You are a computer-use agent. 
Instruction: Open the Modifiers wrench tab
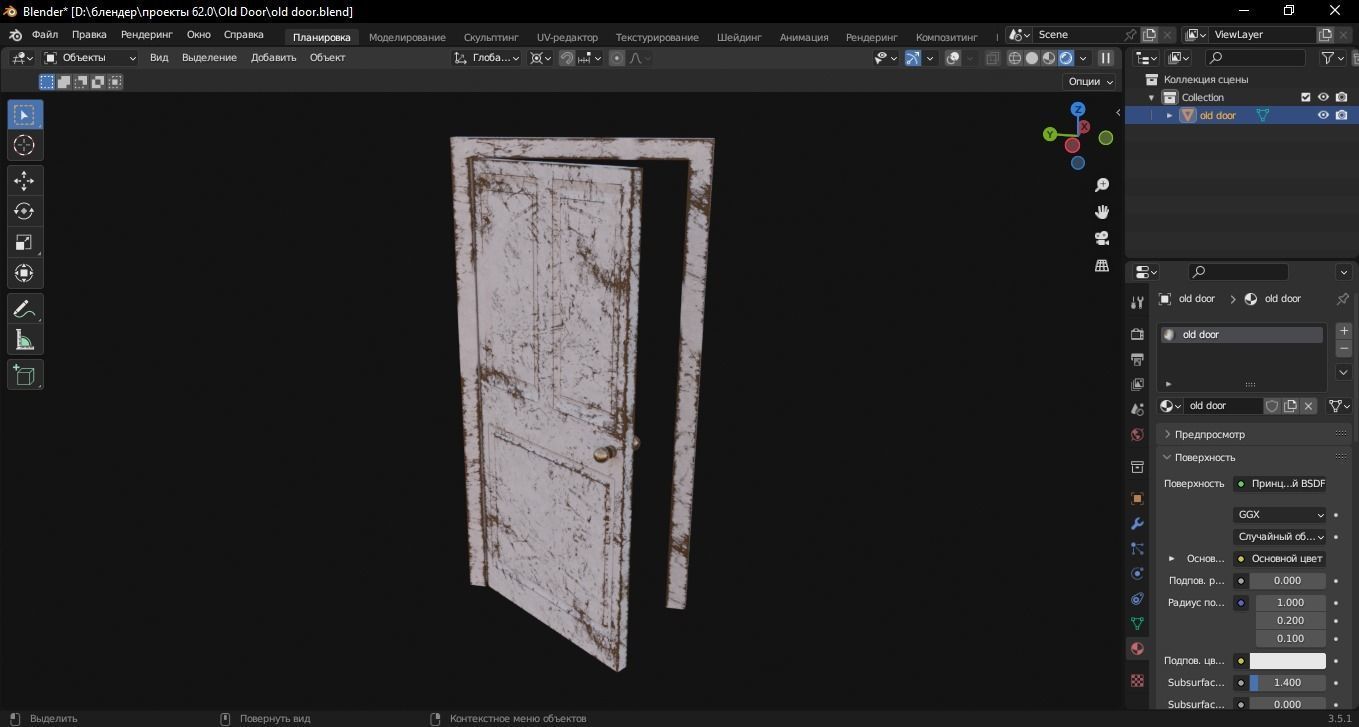click(1137, 523)
